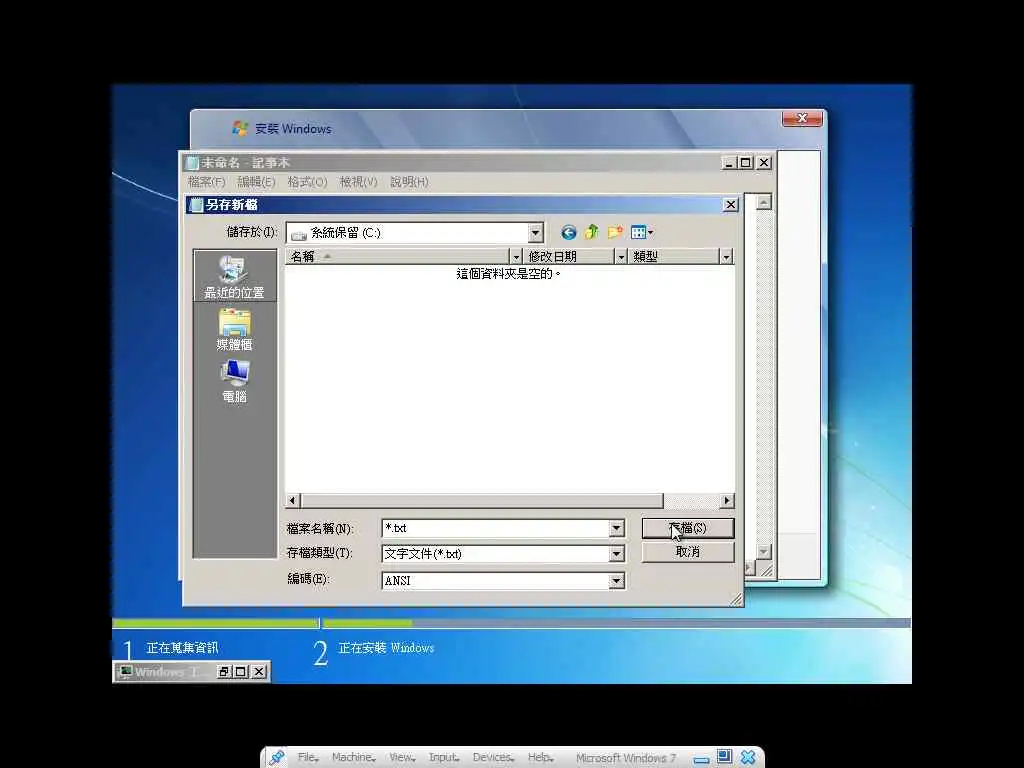
Task: Open 最近的位置 in the places bar
Action: tap(234, 277)
